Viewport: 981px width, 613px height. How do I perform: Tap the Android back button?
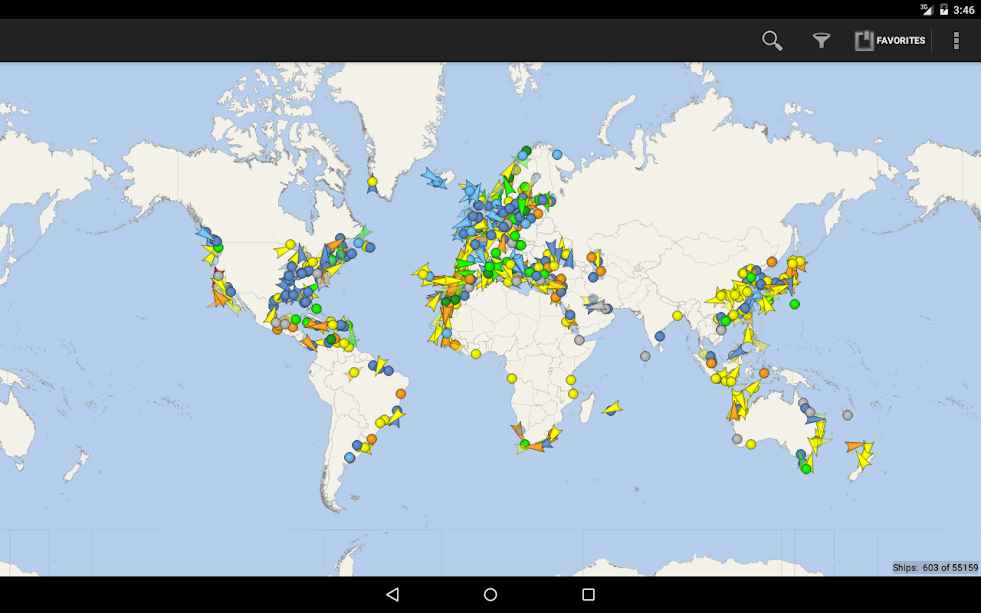pyautogui.click(x=392, y=594)
